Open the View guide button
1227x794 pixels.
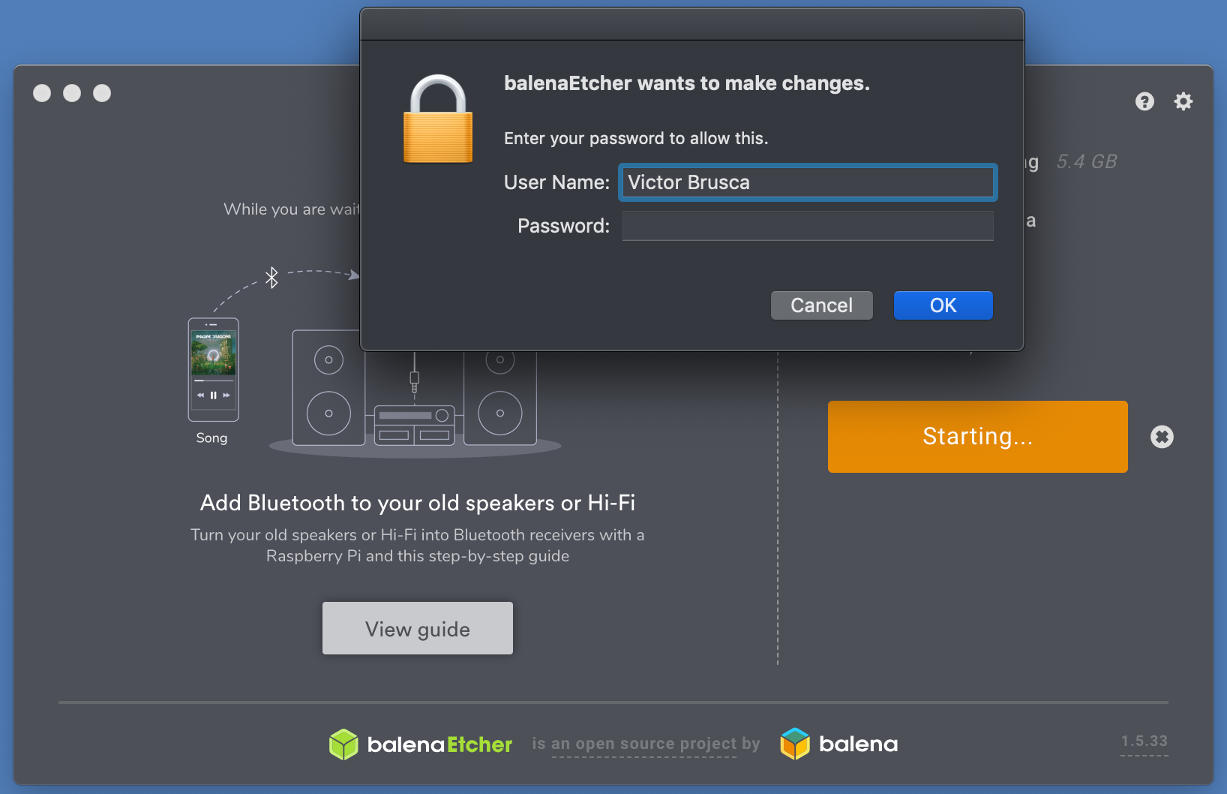pos(417,629)
